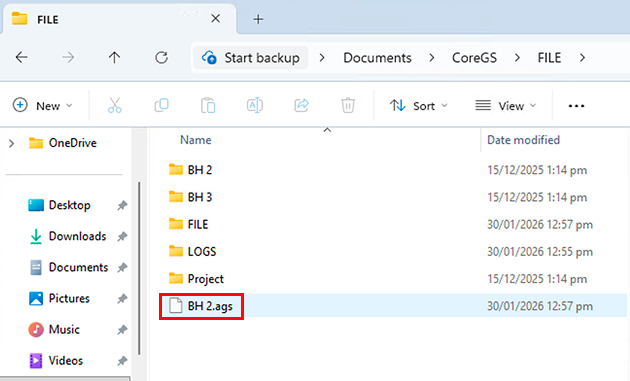
Task: Select the Project folder
Action: click(196, 279)
